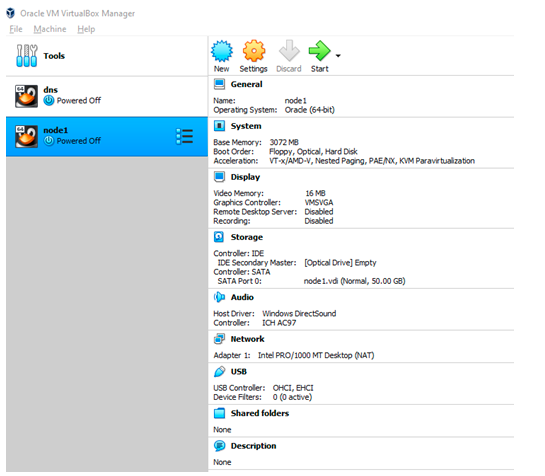
Task: Open the Network settings heading link
Action: 247,339
